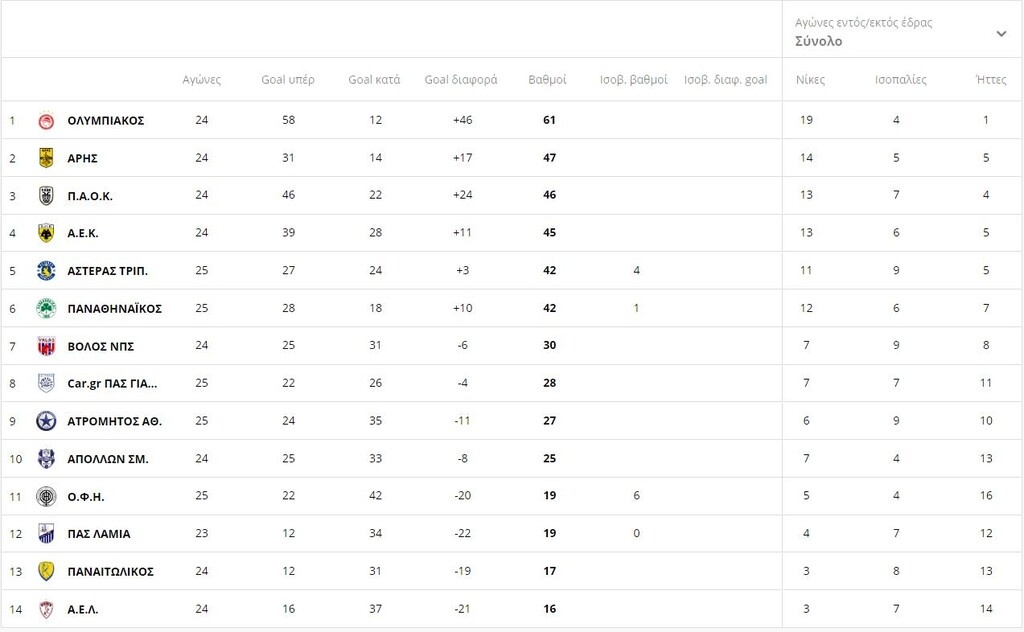
Task: Click the Νίκες column header
Action: pyautogui.click(x=810, y=80)
